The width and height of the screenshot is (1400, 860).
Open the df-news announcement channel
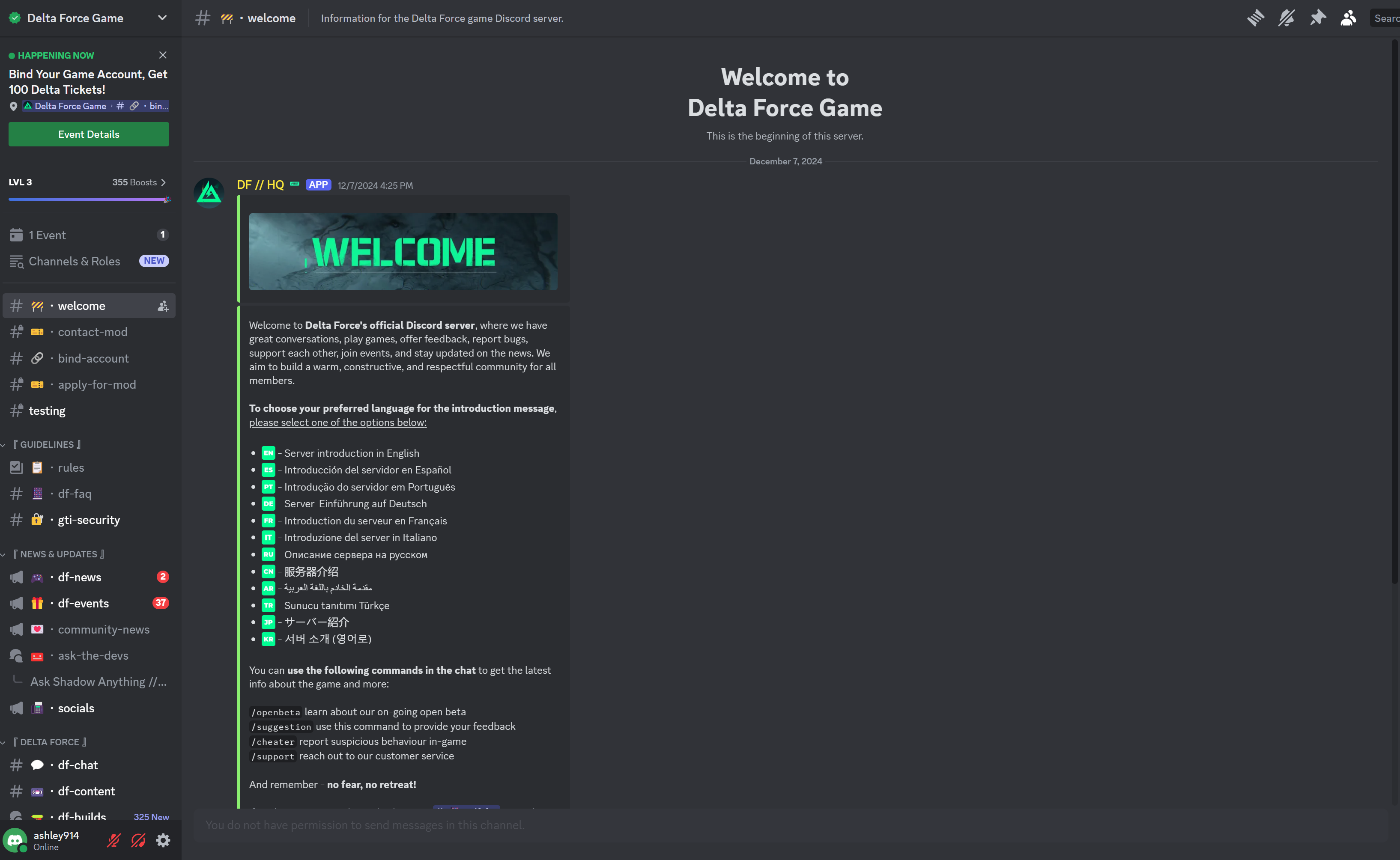pyautogui.click(x=89, y=577)
